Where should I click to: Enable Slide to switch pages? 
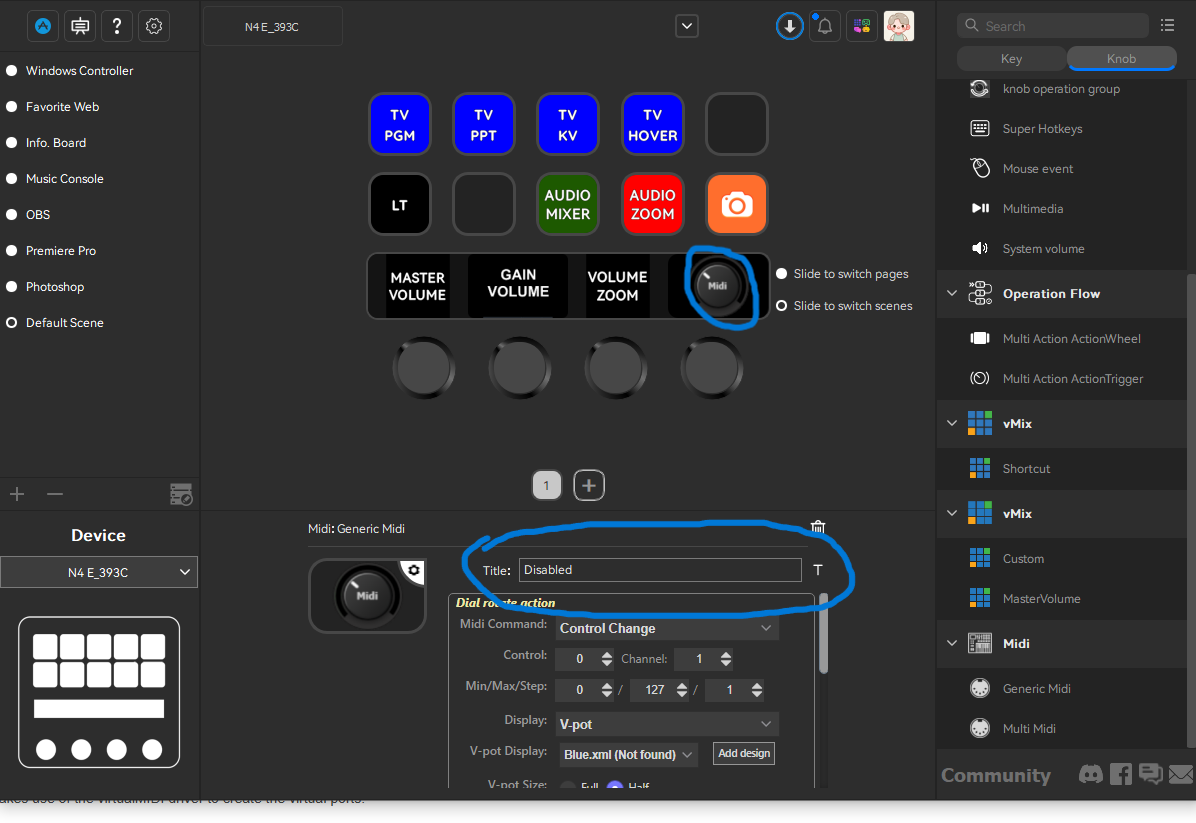pyautogui.click(x=781, y=273)
